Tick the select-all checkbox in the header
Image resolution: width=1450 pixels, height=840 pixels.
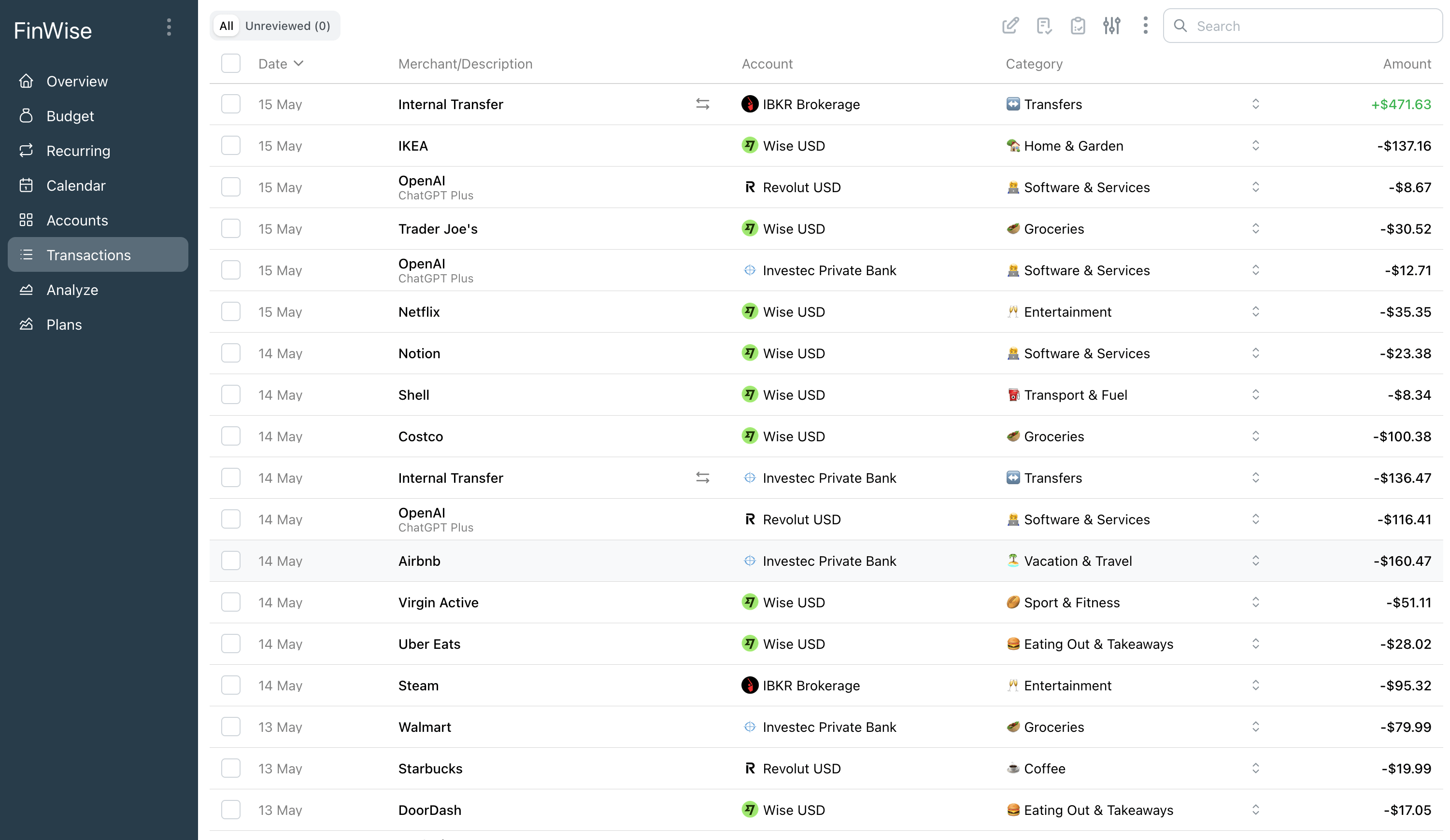pyautogui.click(x=231, y=63)
